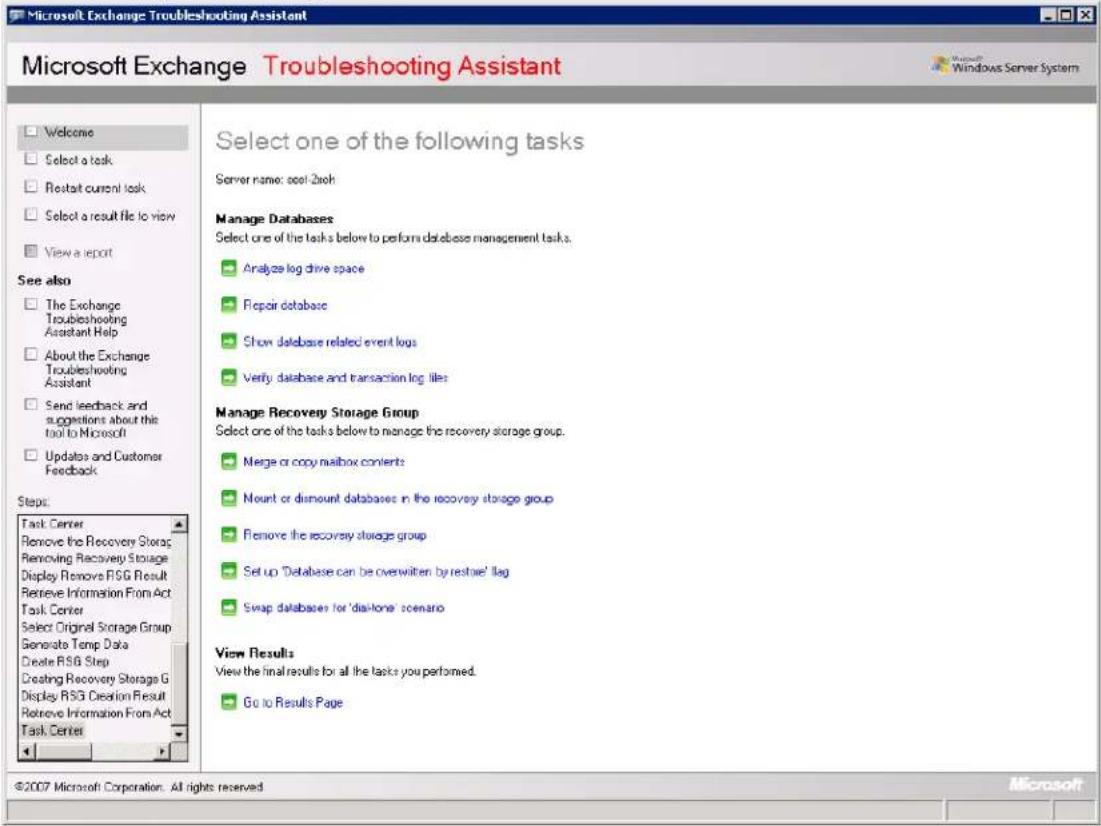Viewport: 1101px width, 826px height.
Task: Open Verify database and transaction log files
Action: click(x=345, y=378)
